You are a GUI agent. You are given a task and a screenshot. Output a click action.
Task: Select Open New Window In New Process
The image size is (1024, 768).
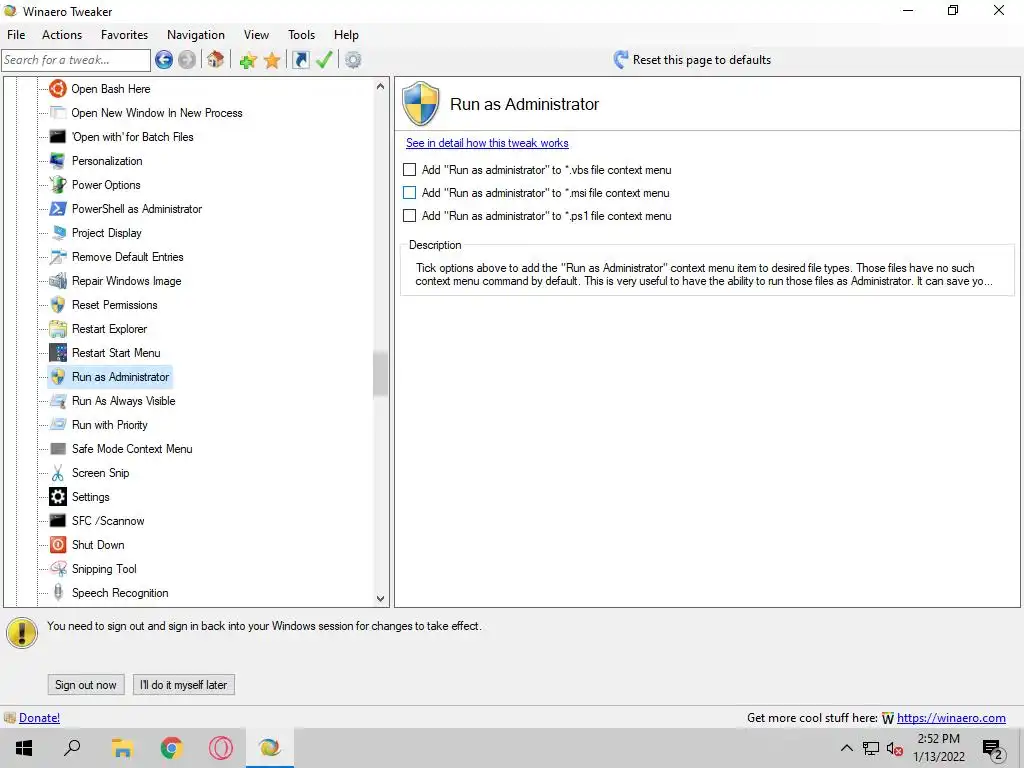coord(157,112)
